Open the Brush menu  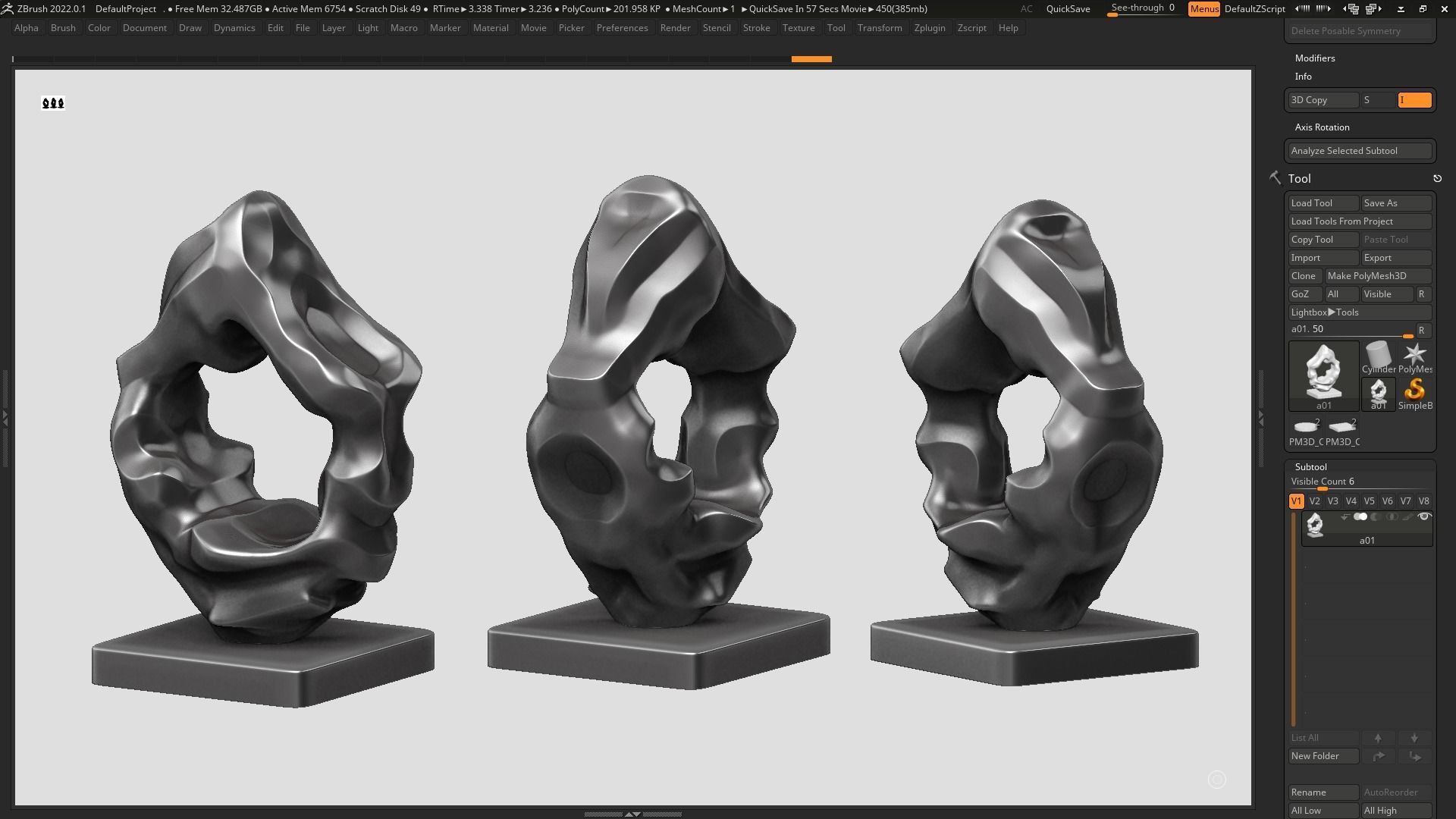pyautogui.click(x=63, y=28)
